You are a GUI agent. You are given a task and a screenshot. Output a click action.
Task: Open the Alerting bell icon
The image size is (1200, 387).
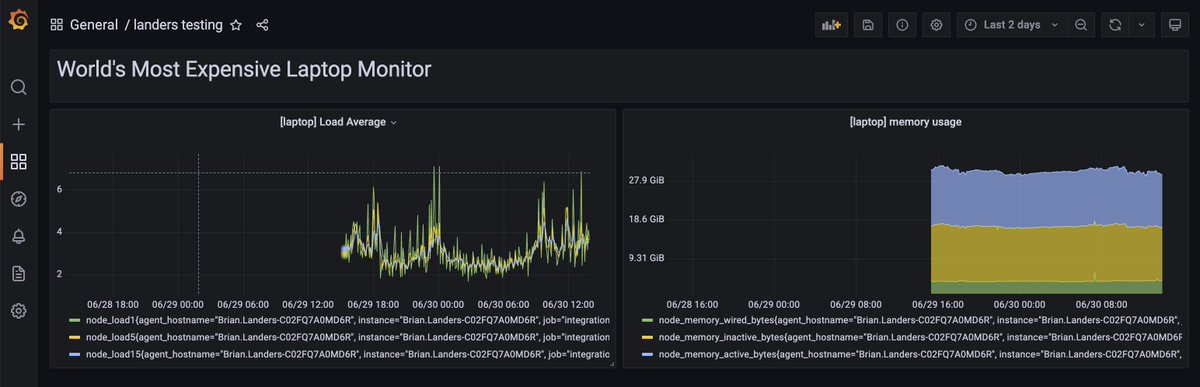click(18, 236)
